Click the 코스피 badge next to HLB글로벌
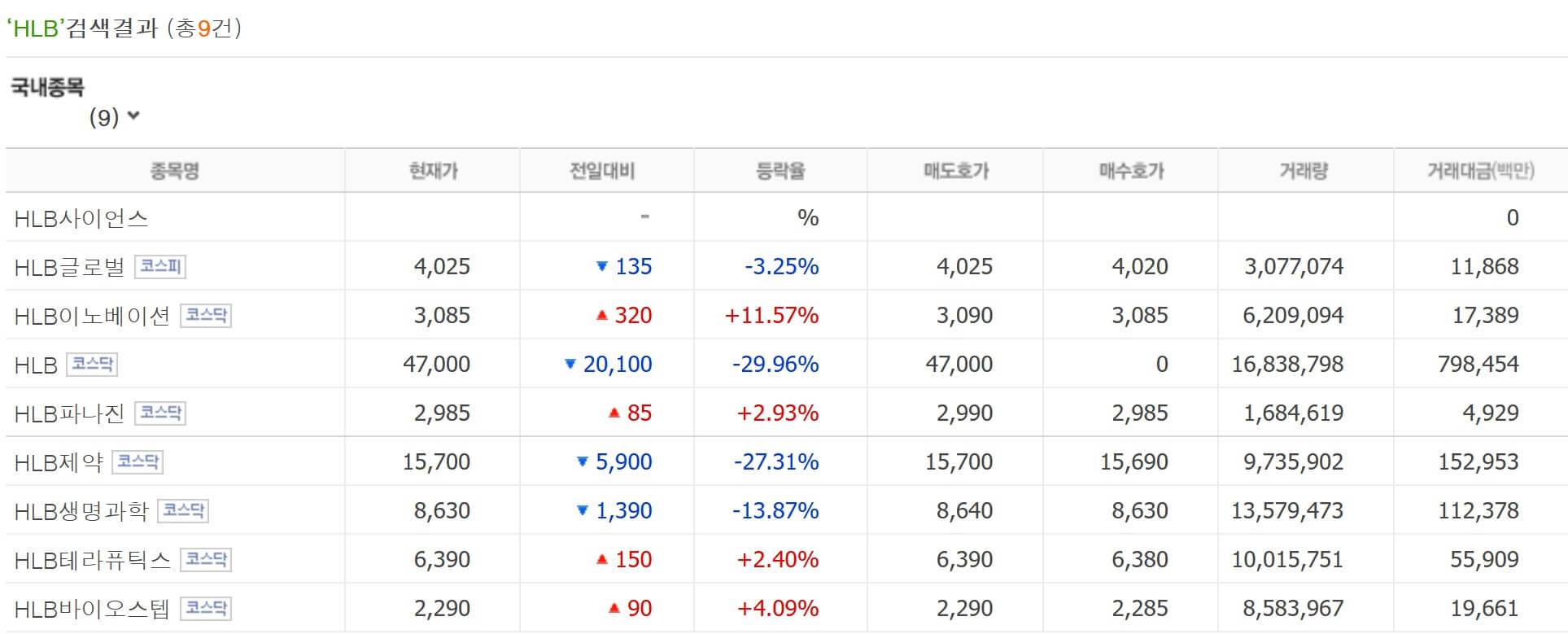Image resolution: width=1568 pixels, height=634 pixels. (x=160, y=266)
